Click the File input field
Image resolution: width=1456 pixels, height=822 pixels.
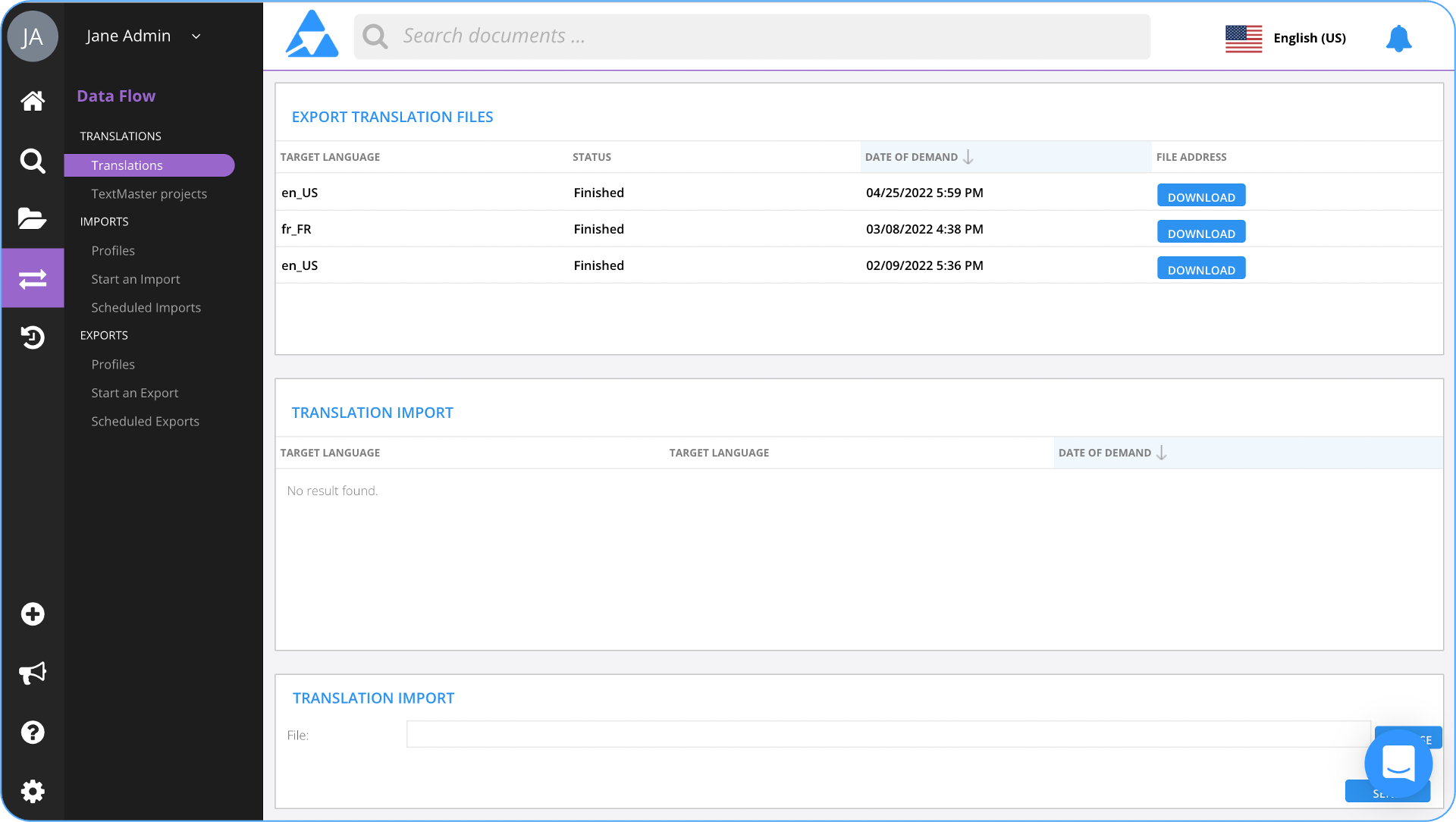889,734
